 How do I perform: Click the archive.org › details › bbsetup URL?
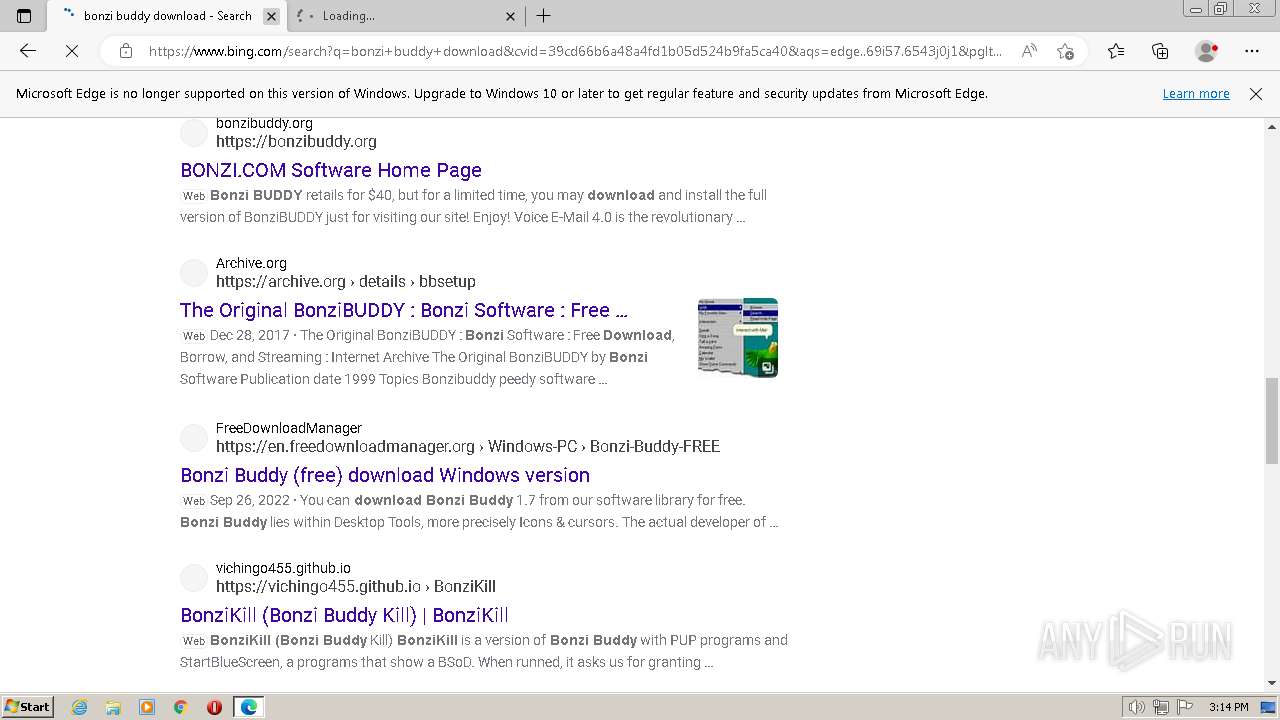point(346,281)
